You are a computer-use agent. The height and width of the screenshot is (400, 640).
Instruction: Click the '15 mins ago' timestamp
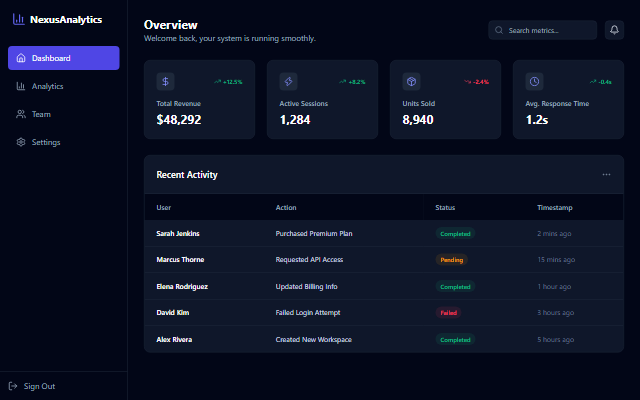click(556, 260)
